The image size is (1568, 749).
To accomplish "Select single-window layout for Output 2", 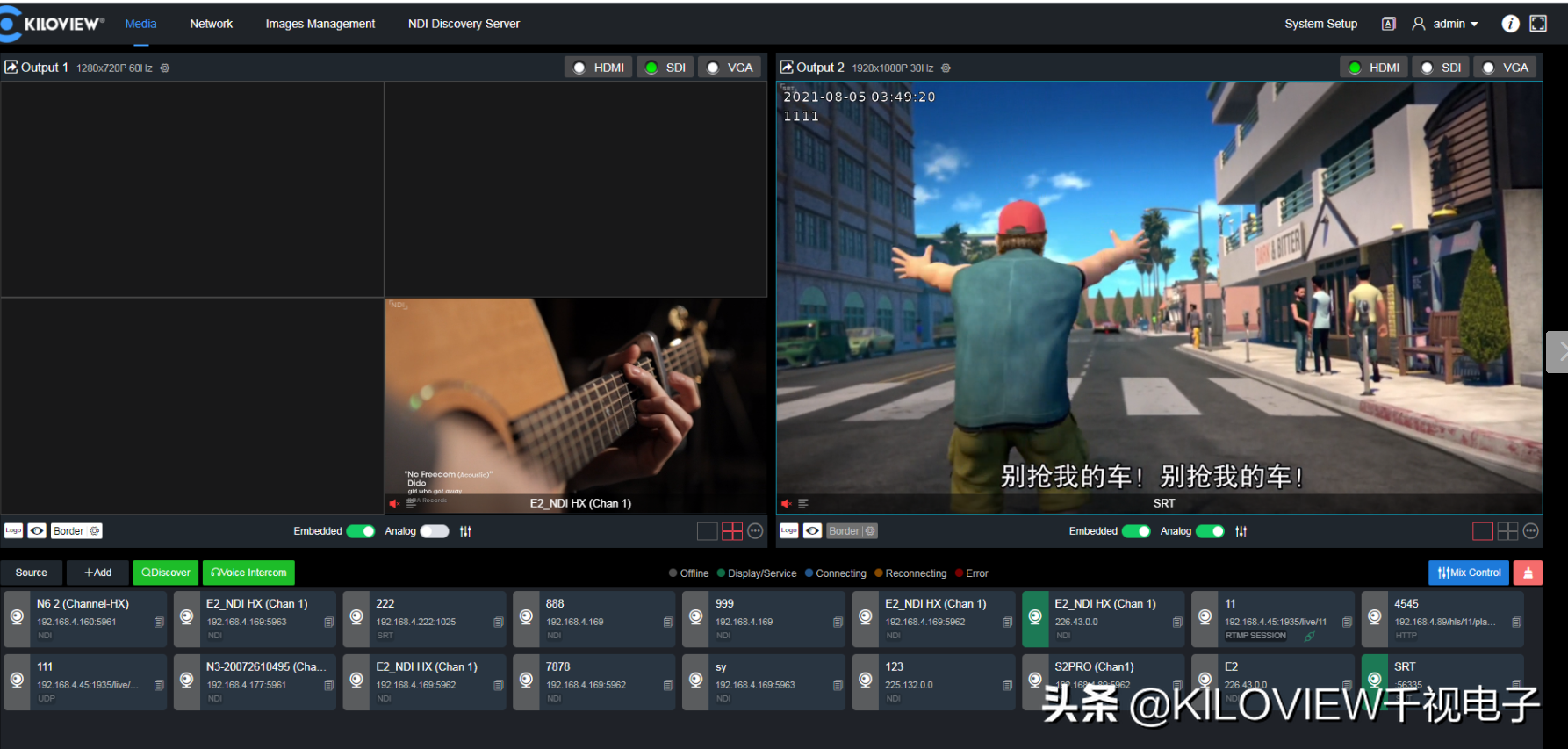I will [1483, 531].
